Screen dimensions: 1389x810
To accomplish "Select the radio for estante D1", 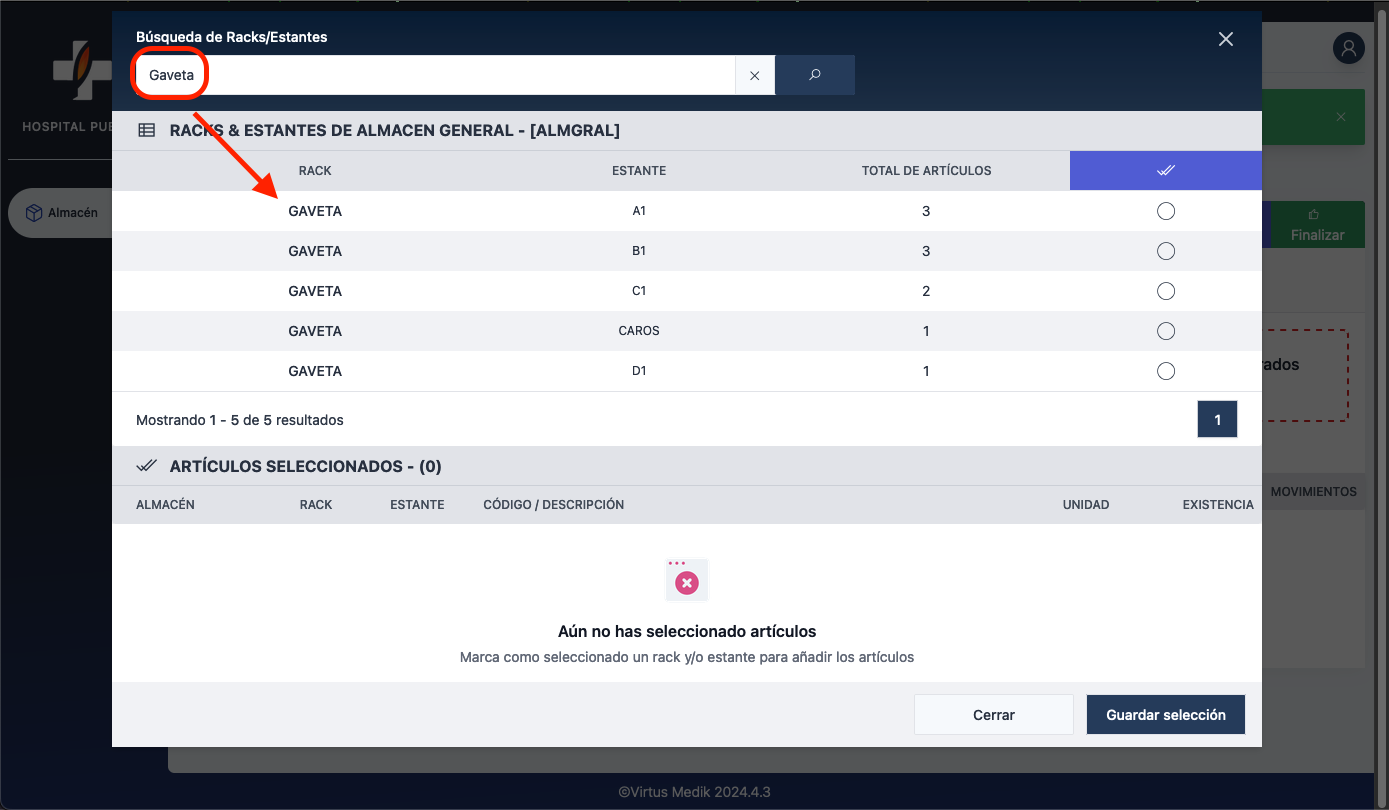I will point(1165,371).
